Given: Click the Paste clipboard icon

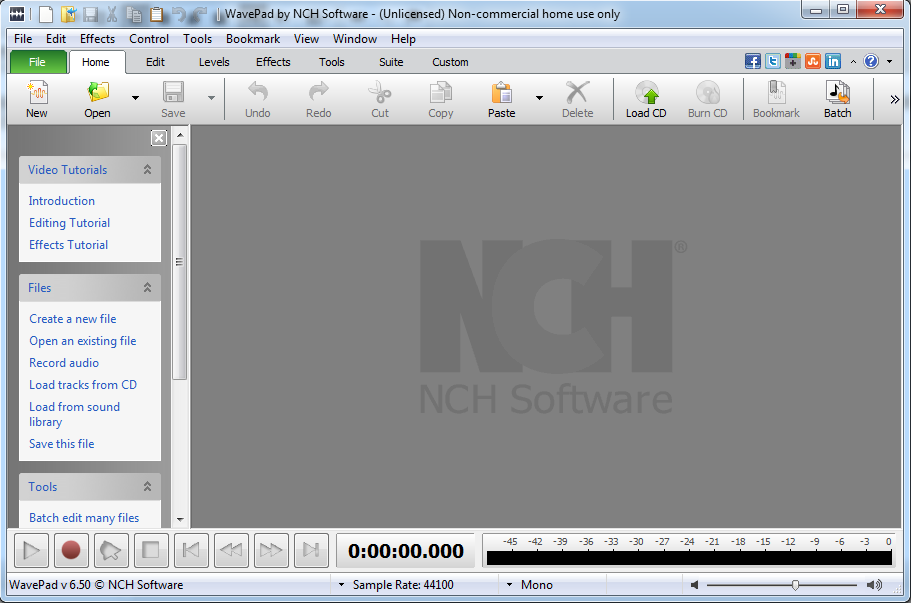Looking at the screenshot, I should 501,94.
